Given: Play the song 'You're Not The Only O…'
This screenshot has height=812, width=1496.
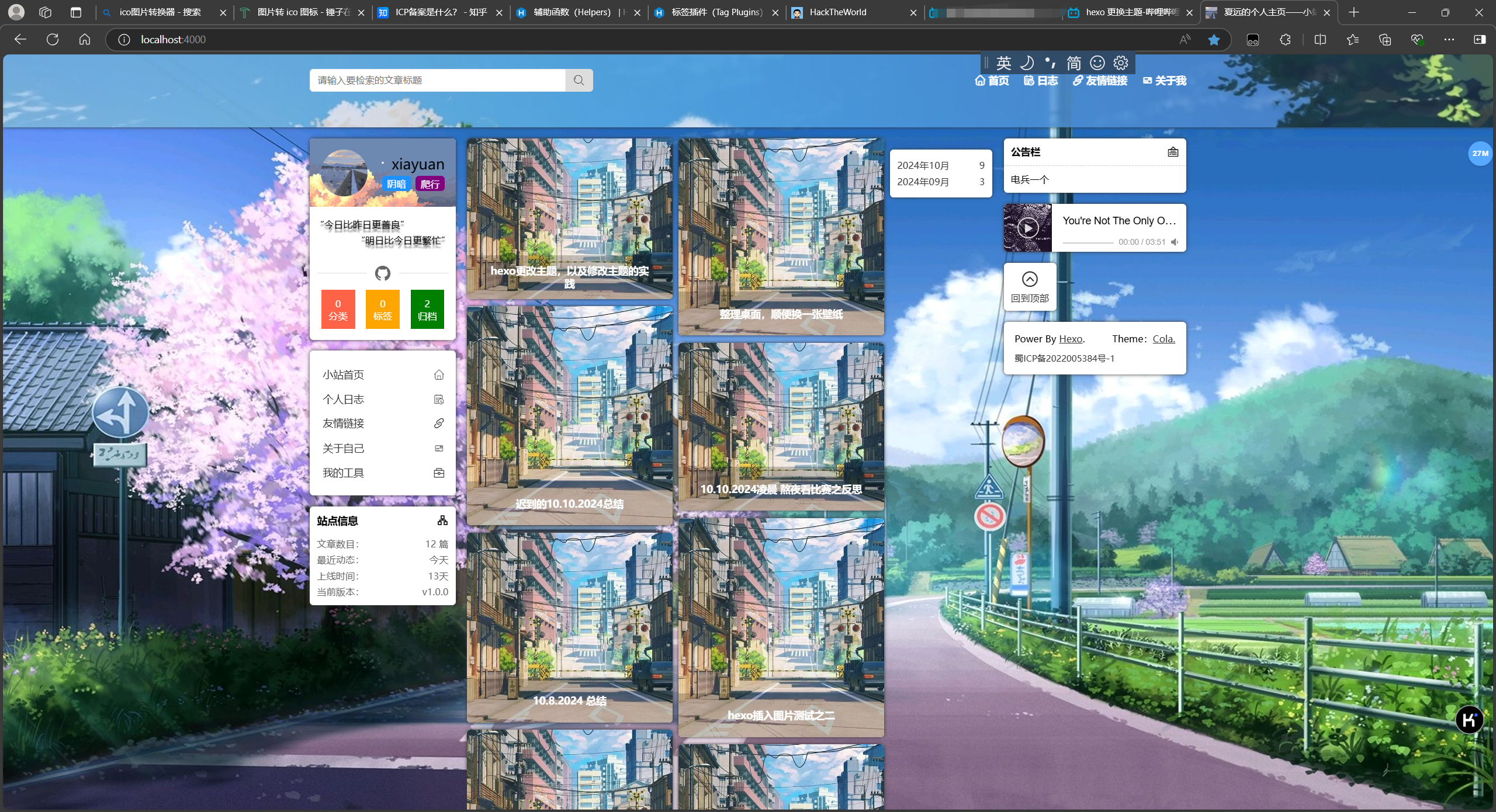Looking at the screenshot, I should click(1028, 228).
